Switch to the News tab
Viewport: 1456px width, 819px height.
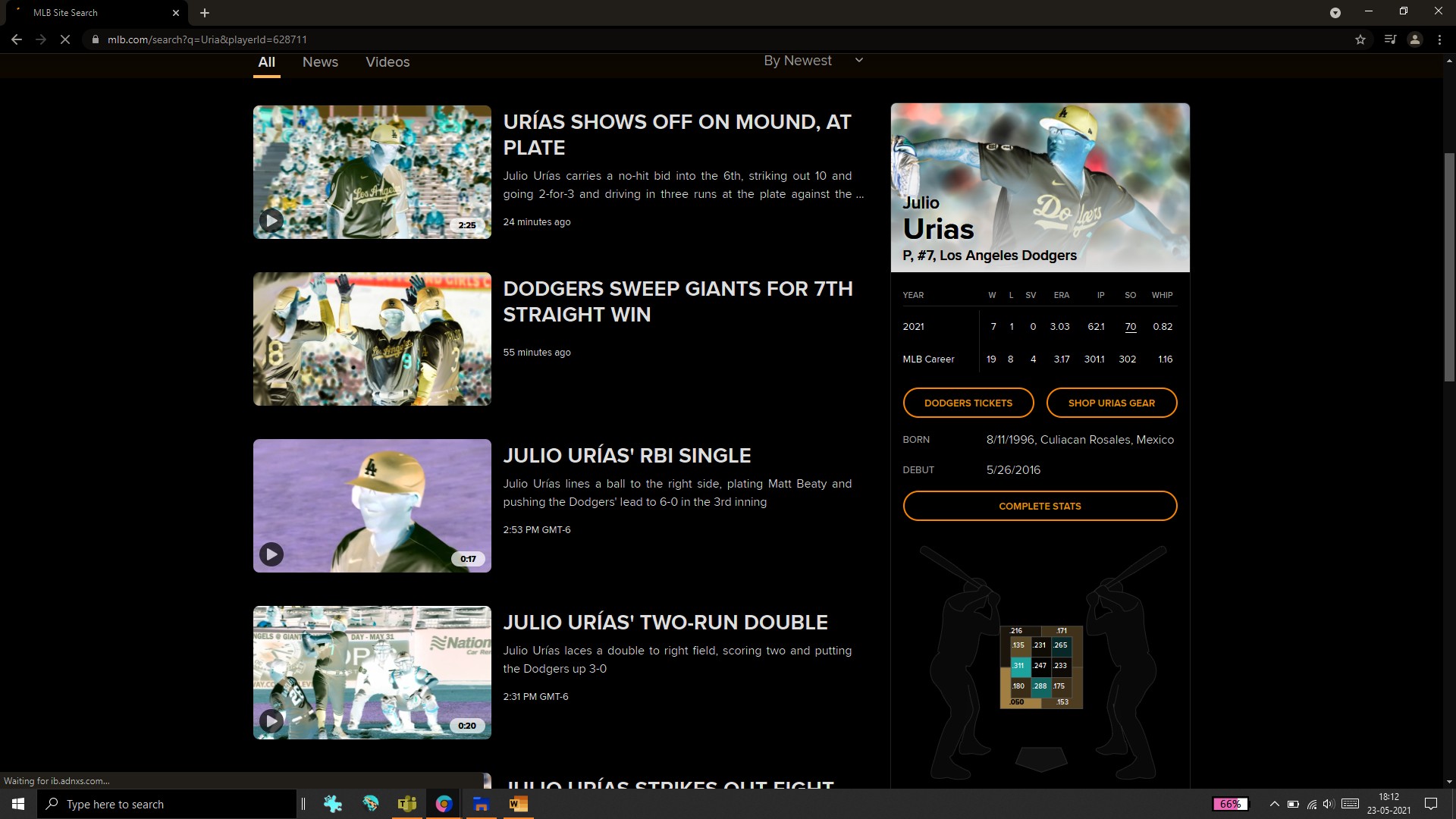(x=320, y=62)
